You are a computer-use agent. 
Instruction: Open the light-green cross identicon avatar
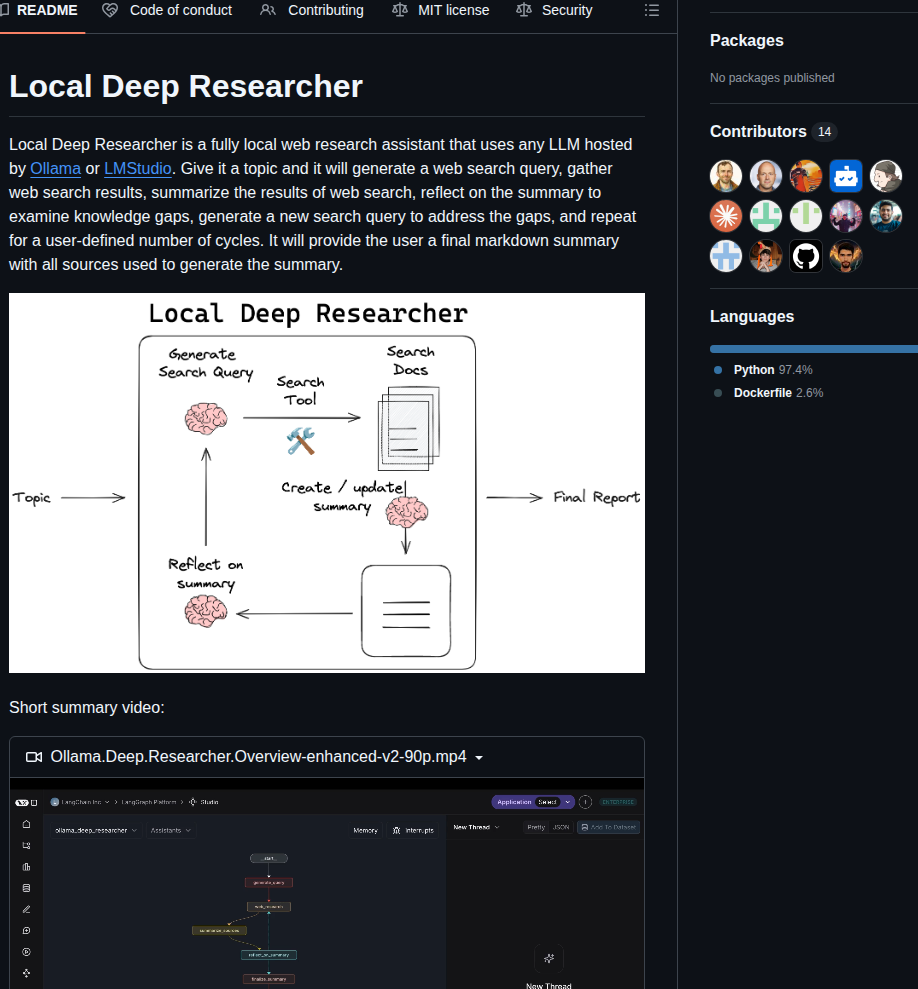coord(806,216)
